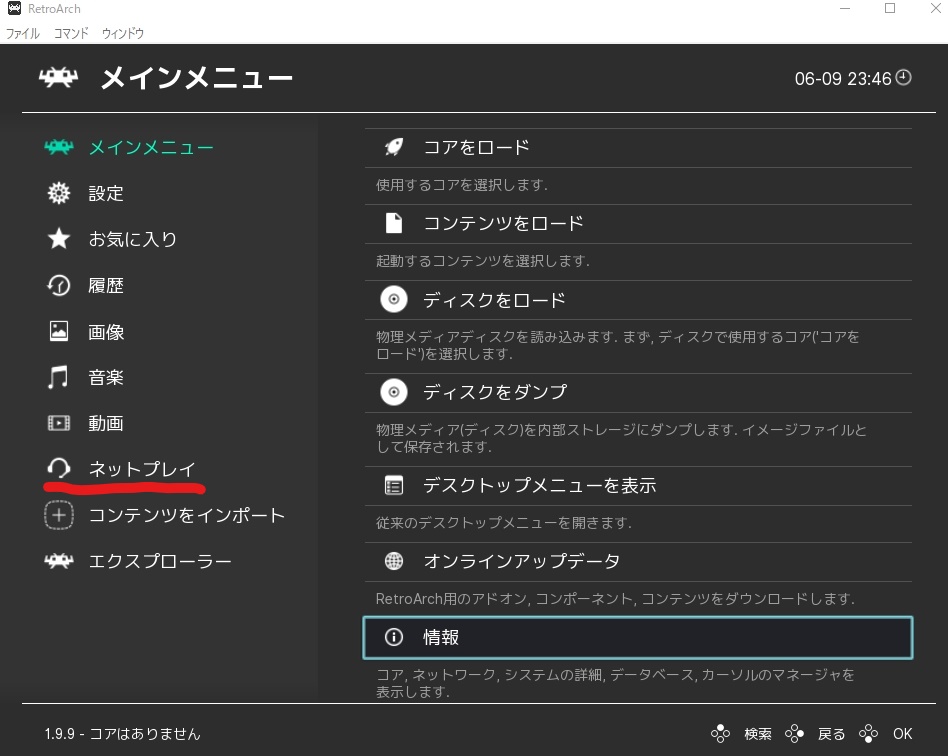Open デスクトップメニューを表示 entry
Image resolution: width=948 pixels, height=756 pixels.
click(638, 486)
